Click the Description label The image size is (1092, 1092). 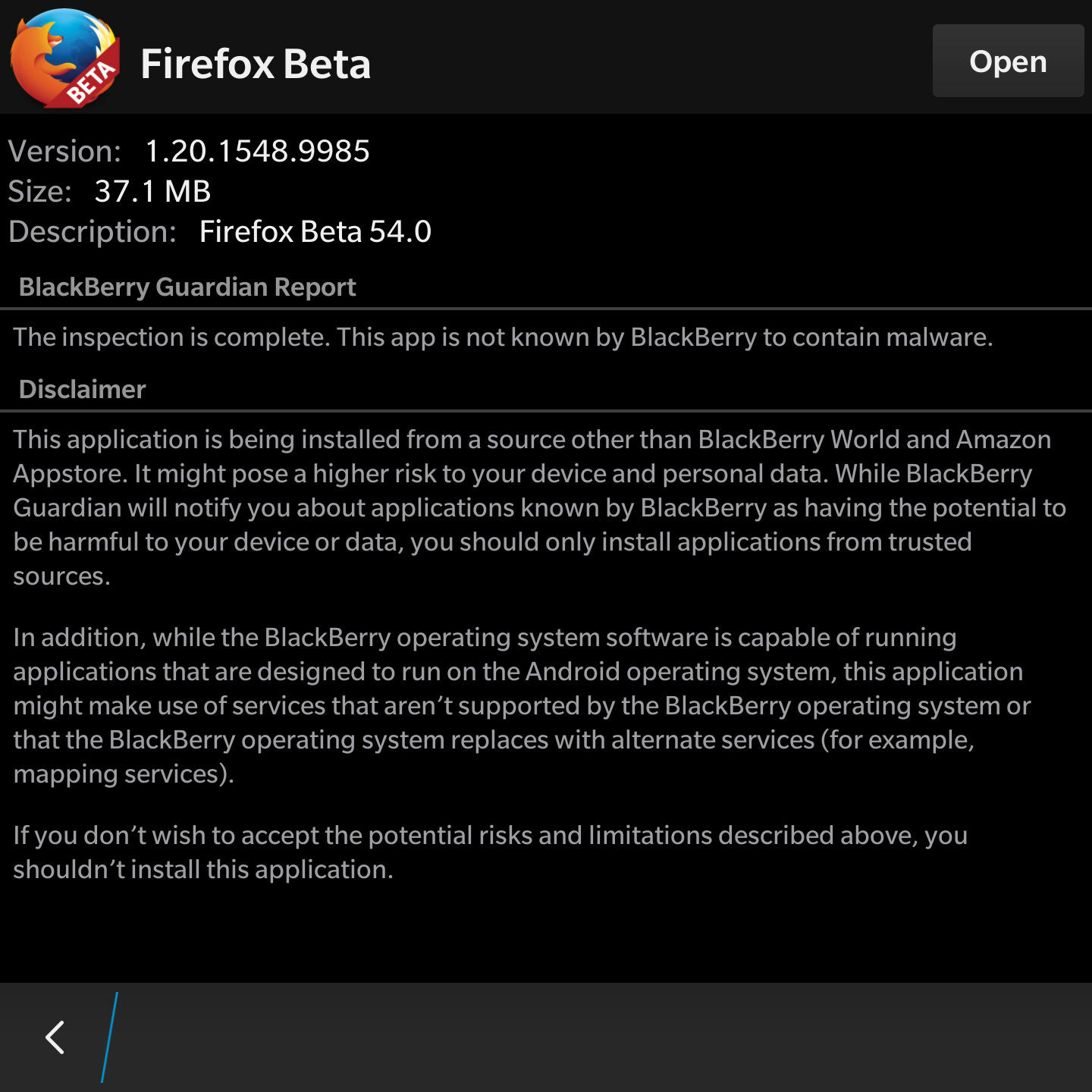pos(92,231)
